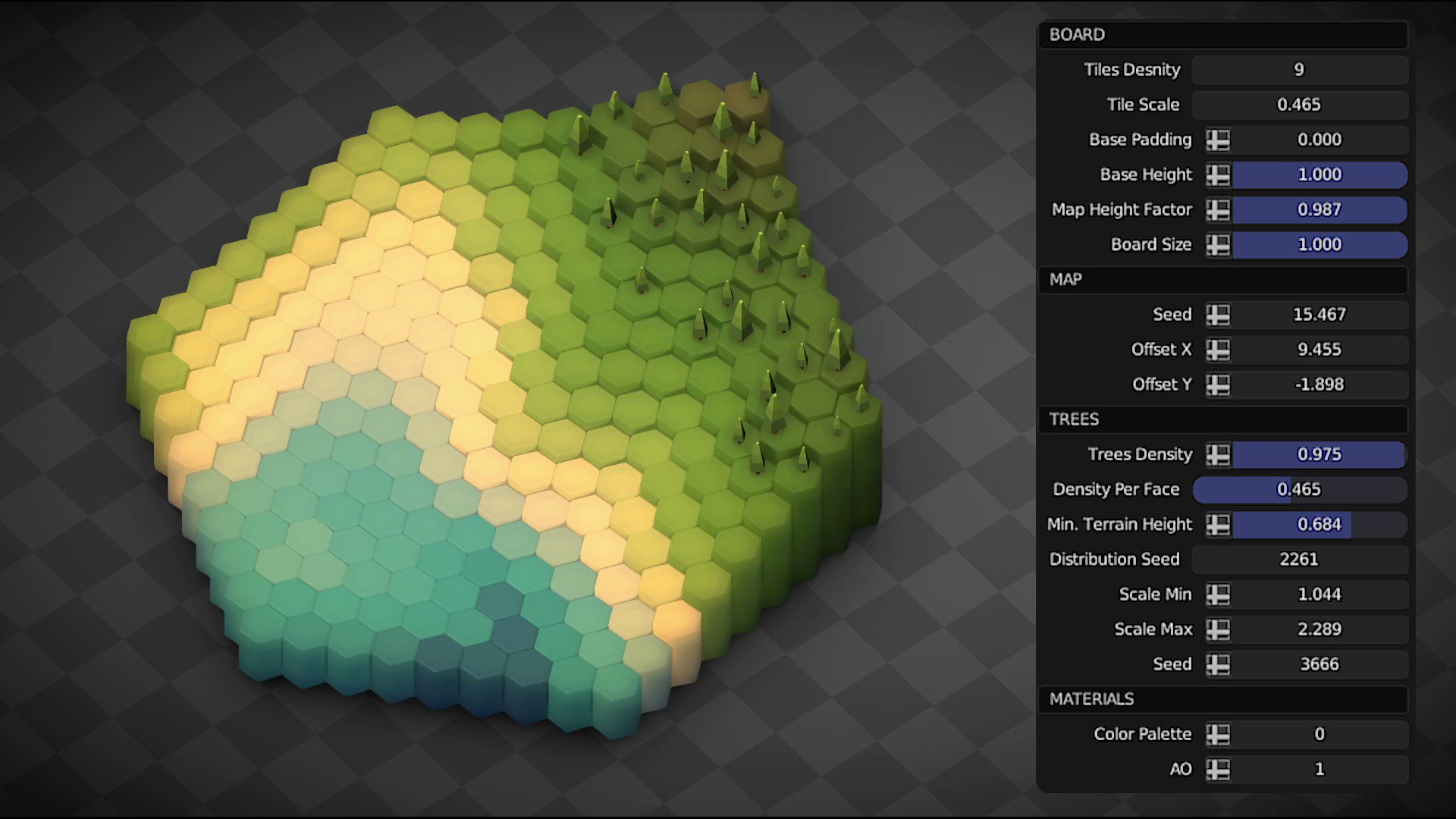Click the TREES Seed value 3666

click(x=1320, y=664)
